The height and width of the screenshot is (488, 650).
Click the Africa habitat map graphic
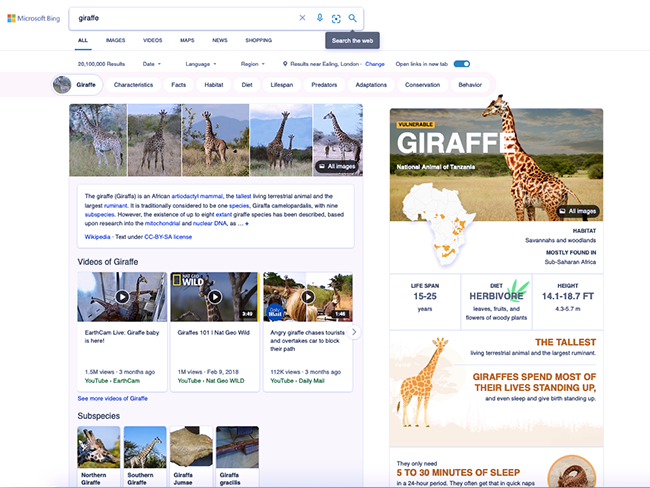(x=439, y=224)
